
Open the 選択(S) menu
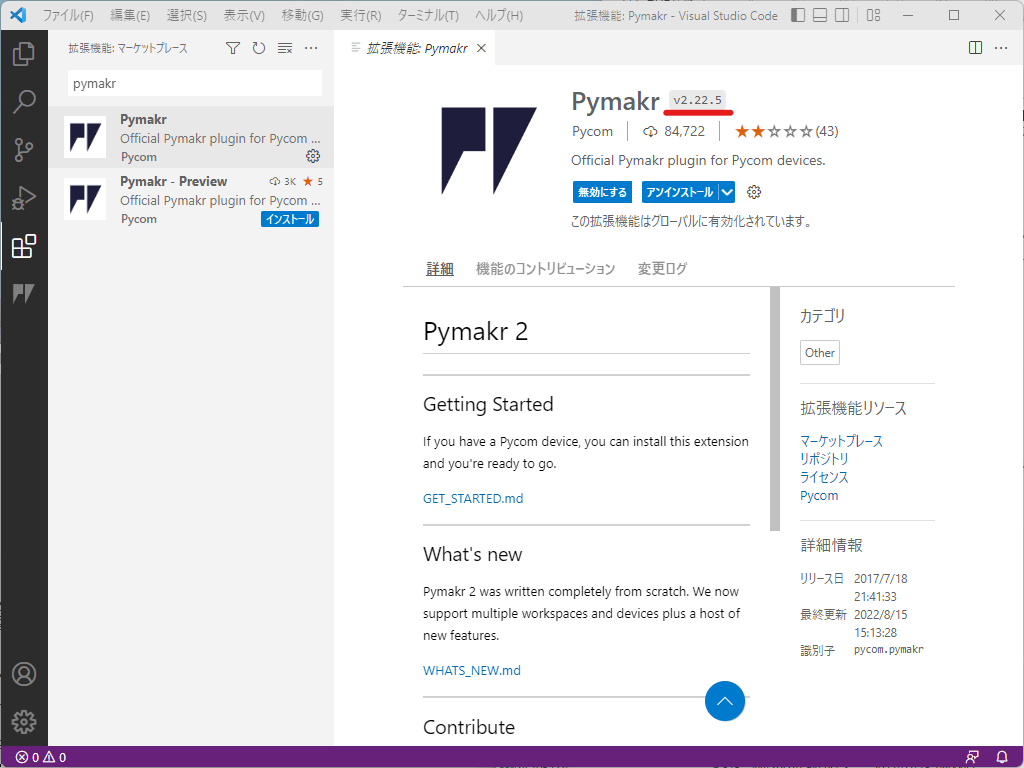click(187, 15)
